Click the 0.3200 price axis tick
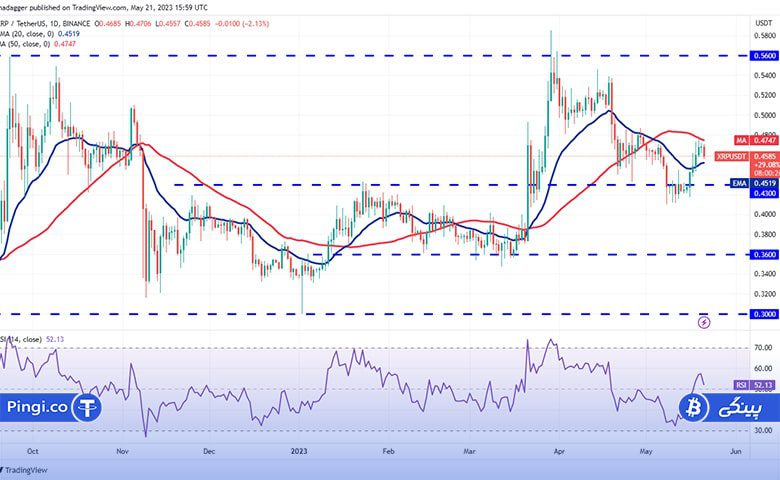Image resolution: width=780 pixels, height=480 pixels. 765,294
